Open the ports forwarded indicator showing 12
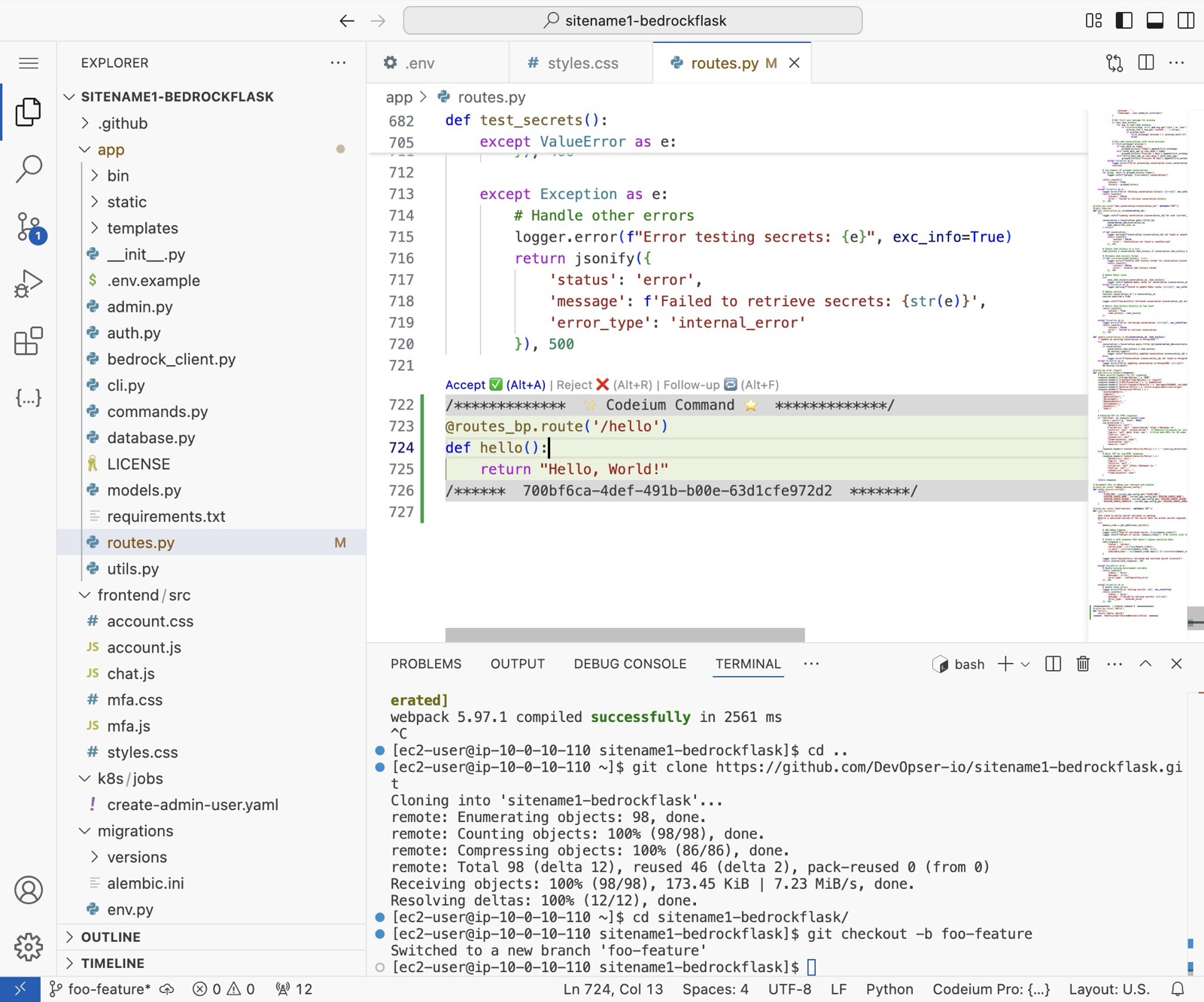 (x=293, y=989)
